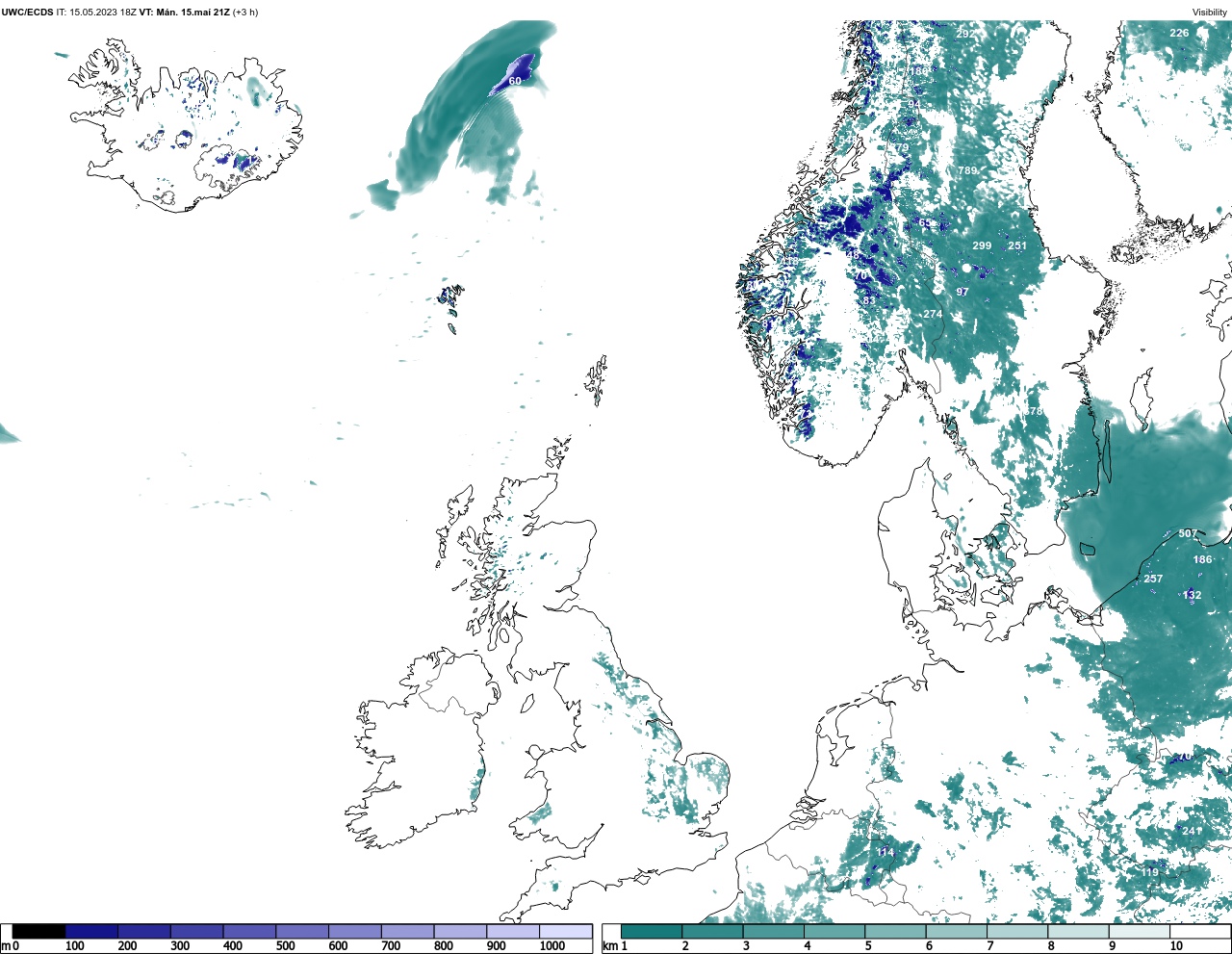
Task: Select the 3–4 km teal scale swatch
Action: 774,932
